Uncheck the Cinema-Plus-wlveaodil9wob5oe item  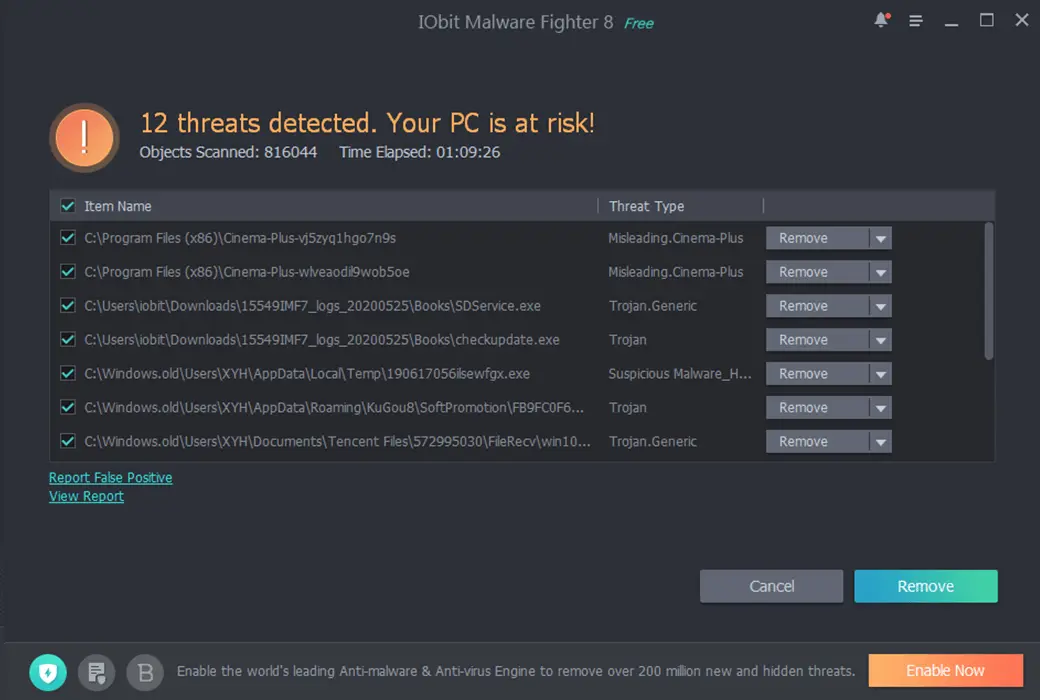pyautogui.click(x=68, y=271)
